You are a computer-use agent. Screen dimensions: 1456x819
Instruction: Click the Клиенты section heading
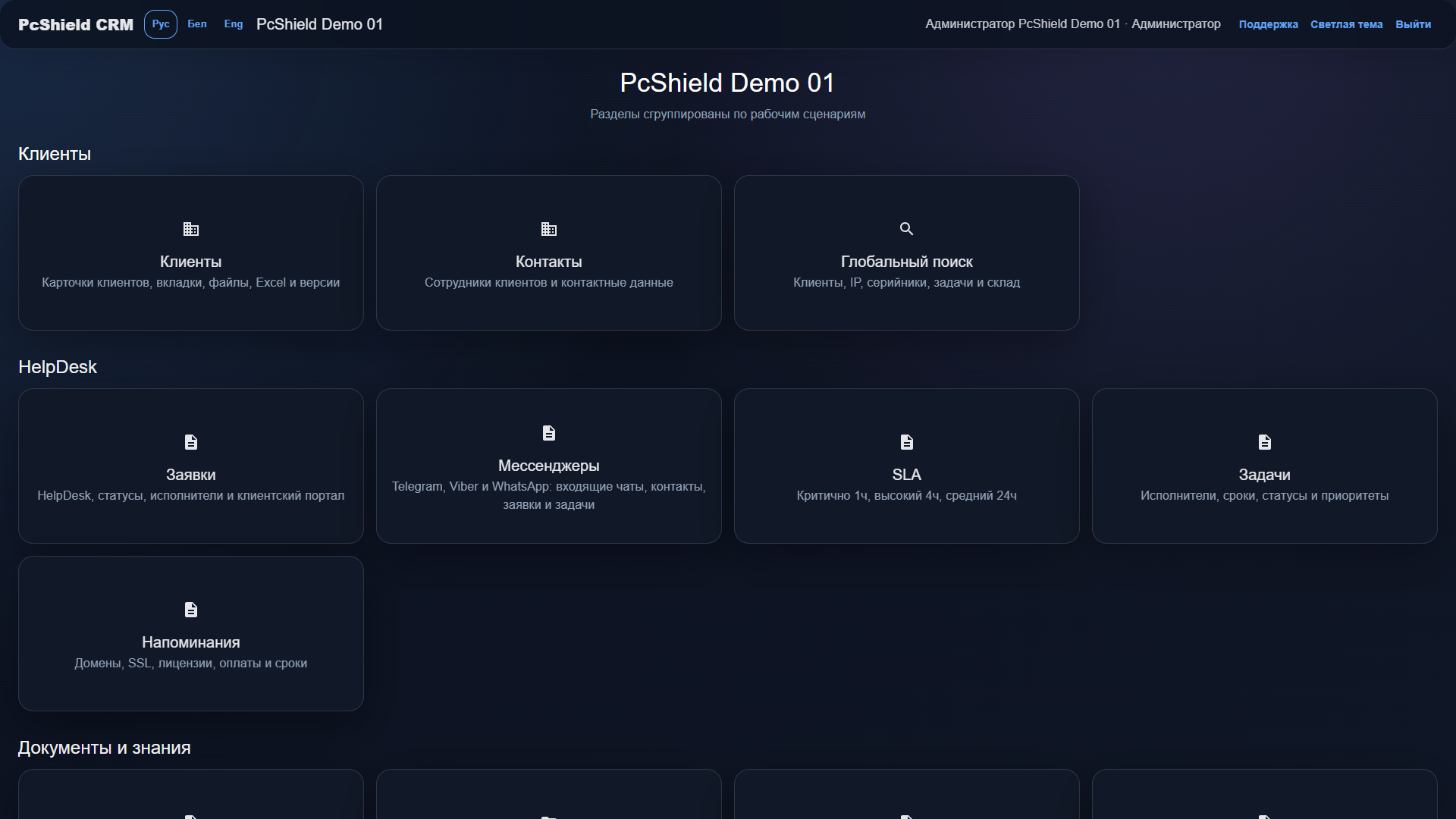point(55,154)
